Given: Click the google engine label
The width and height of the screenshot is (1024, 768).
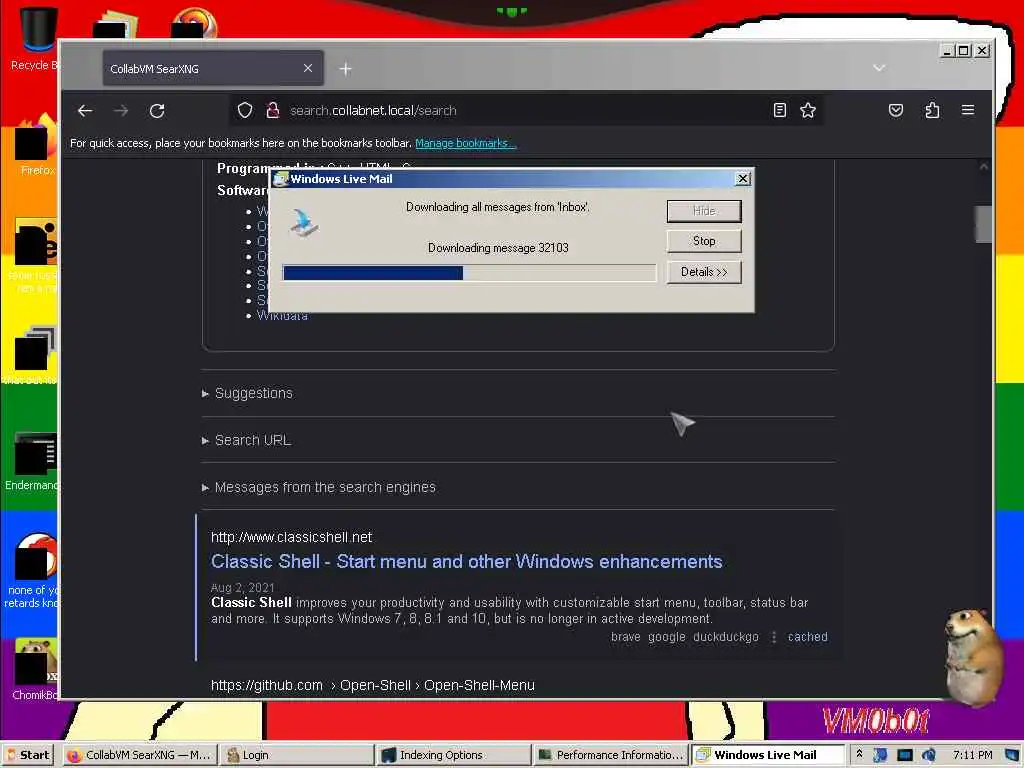Looking at the screenshot, I should click(x=667, y=637).
